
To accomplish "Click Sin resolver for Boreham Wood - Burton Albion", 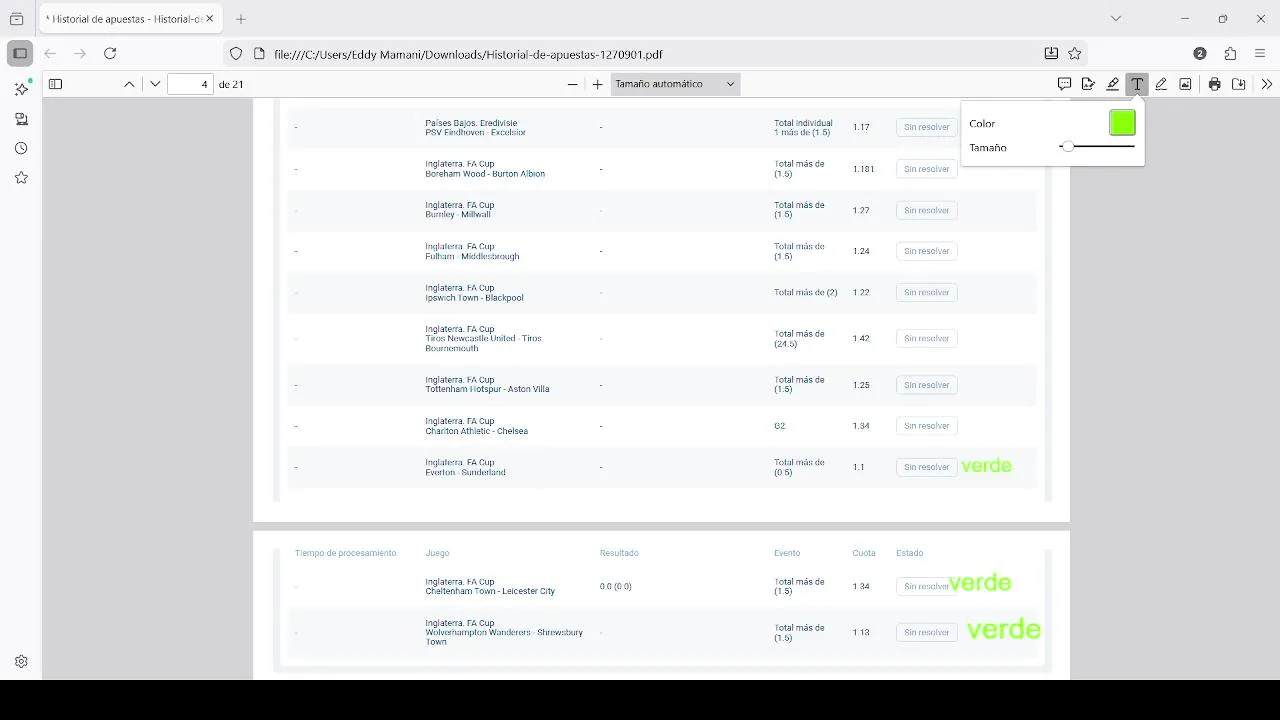I will coord(926,169).
